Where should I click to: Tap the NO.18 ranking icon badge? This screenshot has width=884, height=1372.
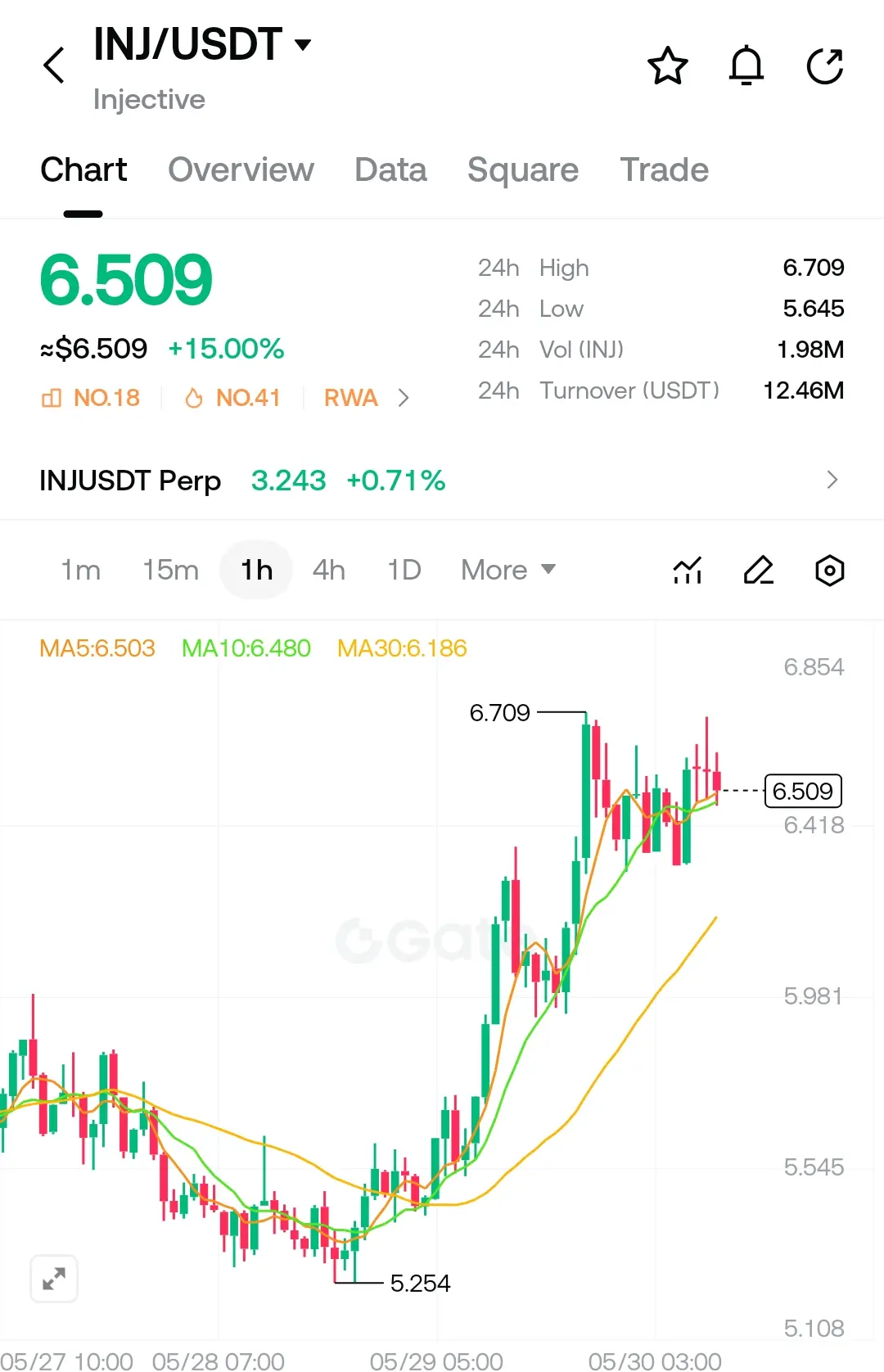click(x=90, y=398)
